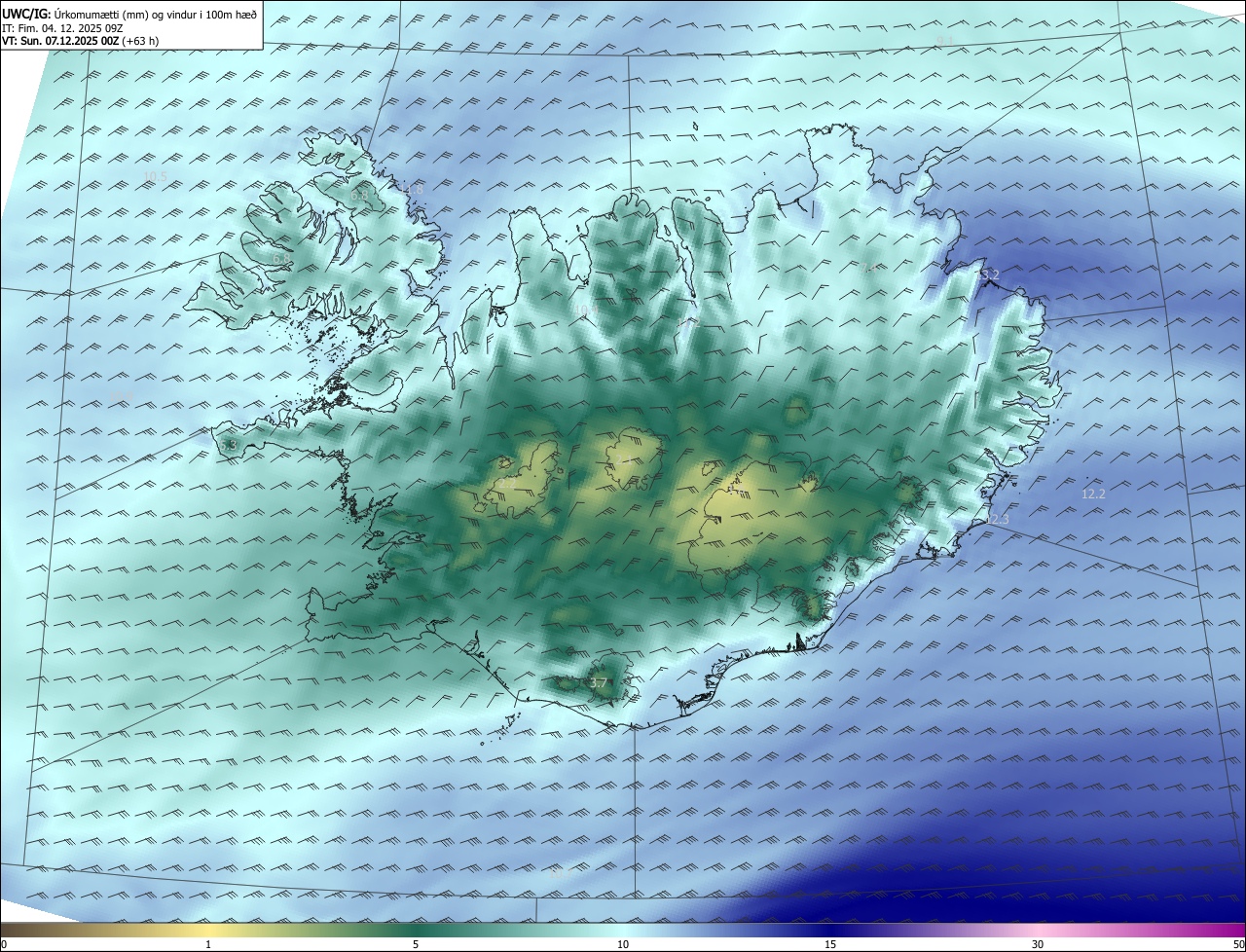The image size is (1246, 952).
Task: Click the 13.2 value on the northeast coast
Action: point(988,275)
